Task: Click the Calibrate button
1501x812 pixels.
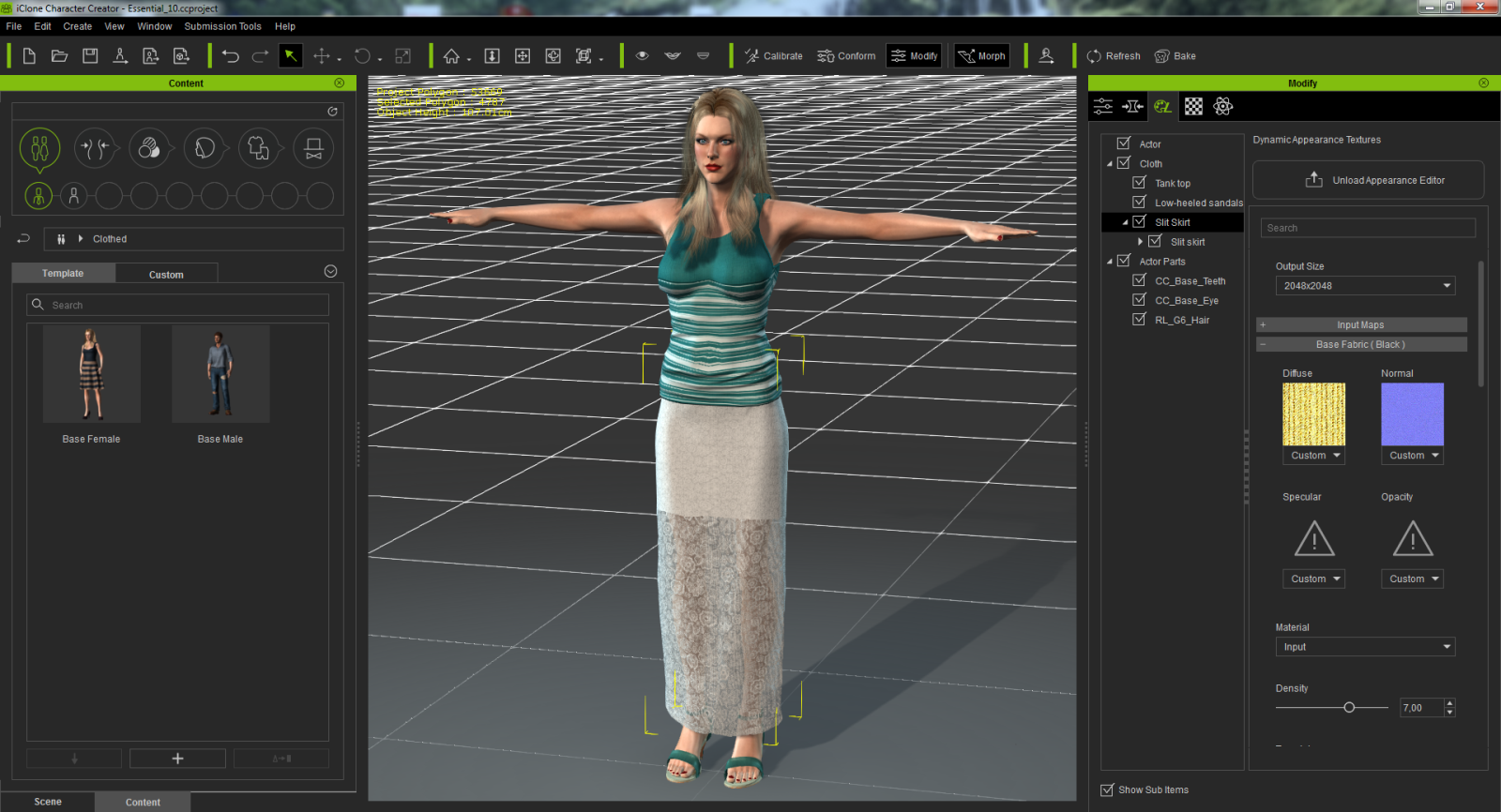Action: click(x=774, y=56)
